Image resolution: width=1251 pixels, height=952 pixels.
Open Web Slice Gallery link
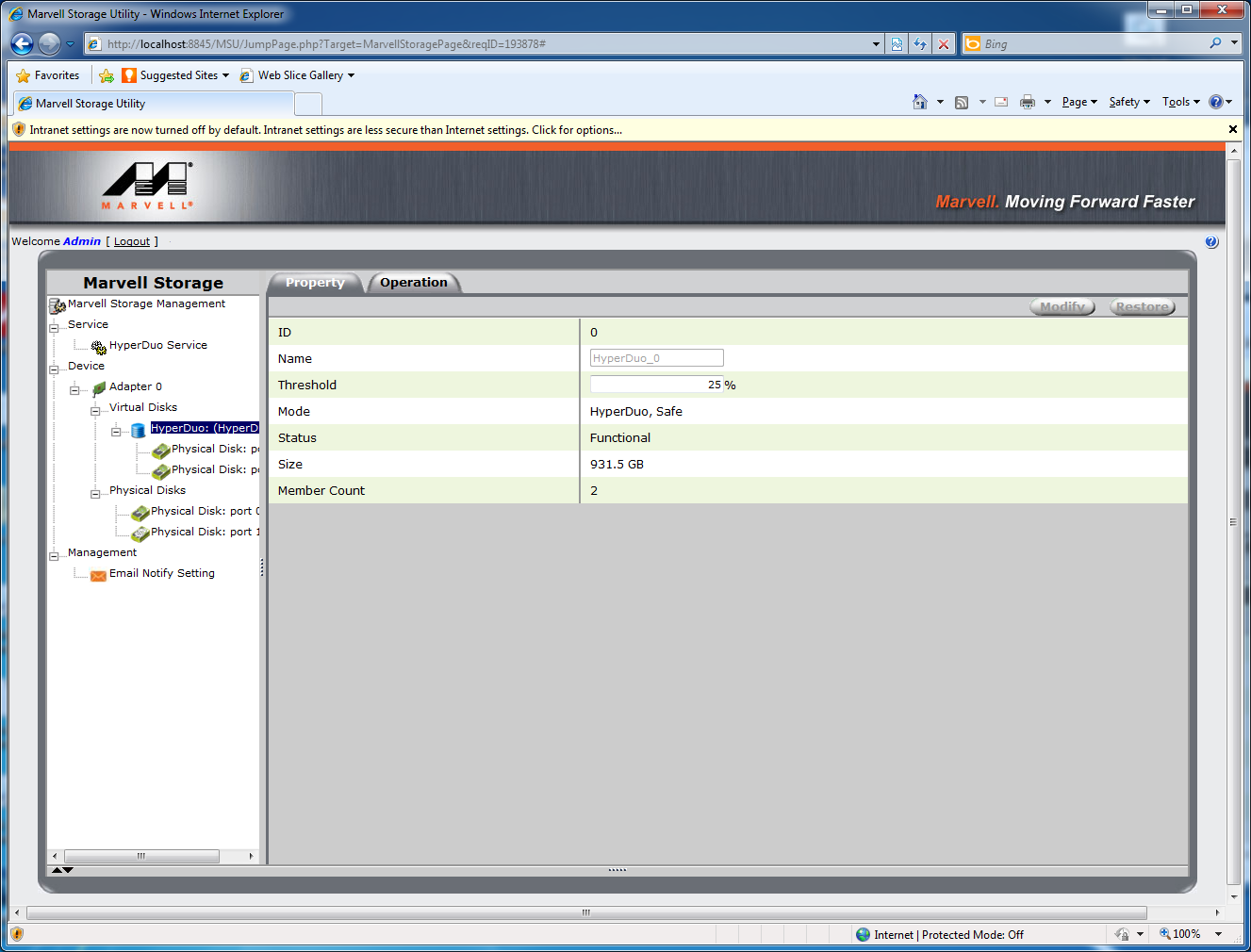coord(298,75)
